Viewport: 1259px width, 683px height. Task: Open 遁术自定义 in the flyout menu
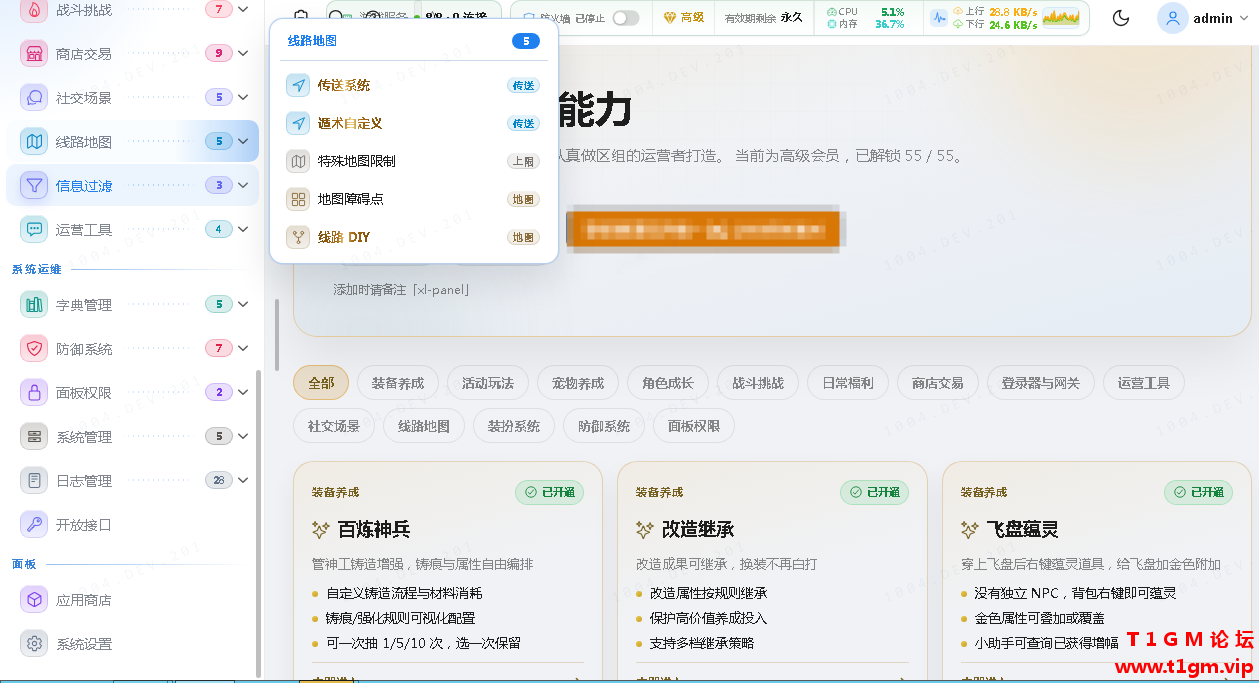[x=413, y=123]
